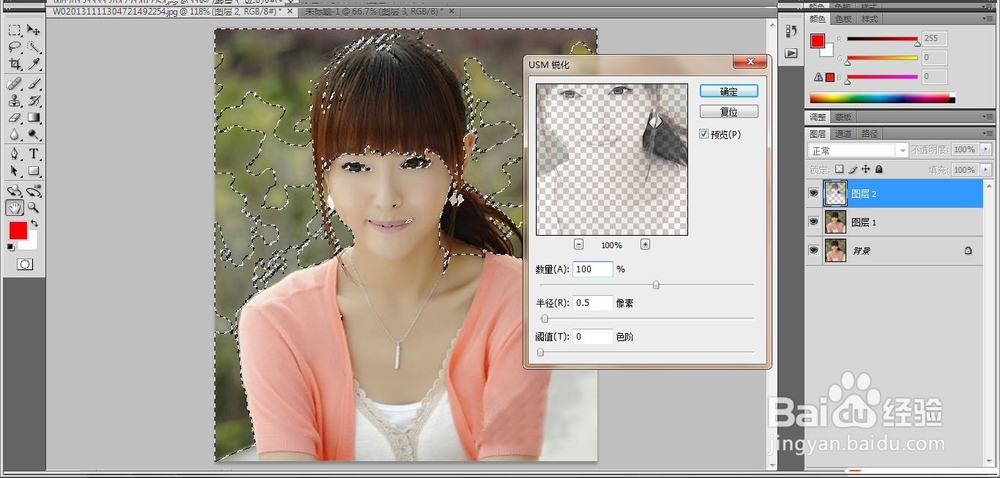Select the Healing Brush tool
1000x478 pixels.
tap(15, 84)
